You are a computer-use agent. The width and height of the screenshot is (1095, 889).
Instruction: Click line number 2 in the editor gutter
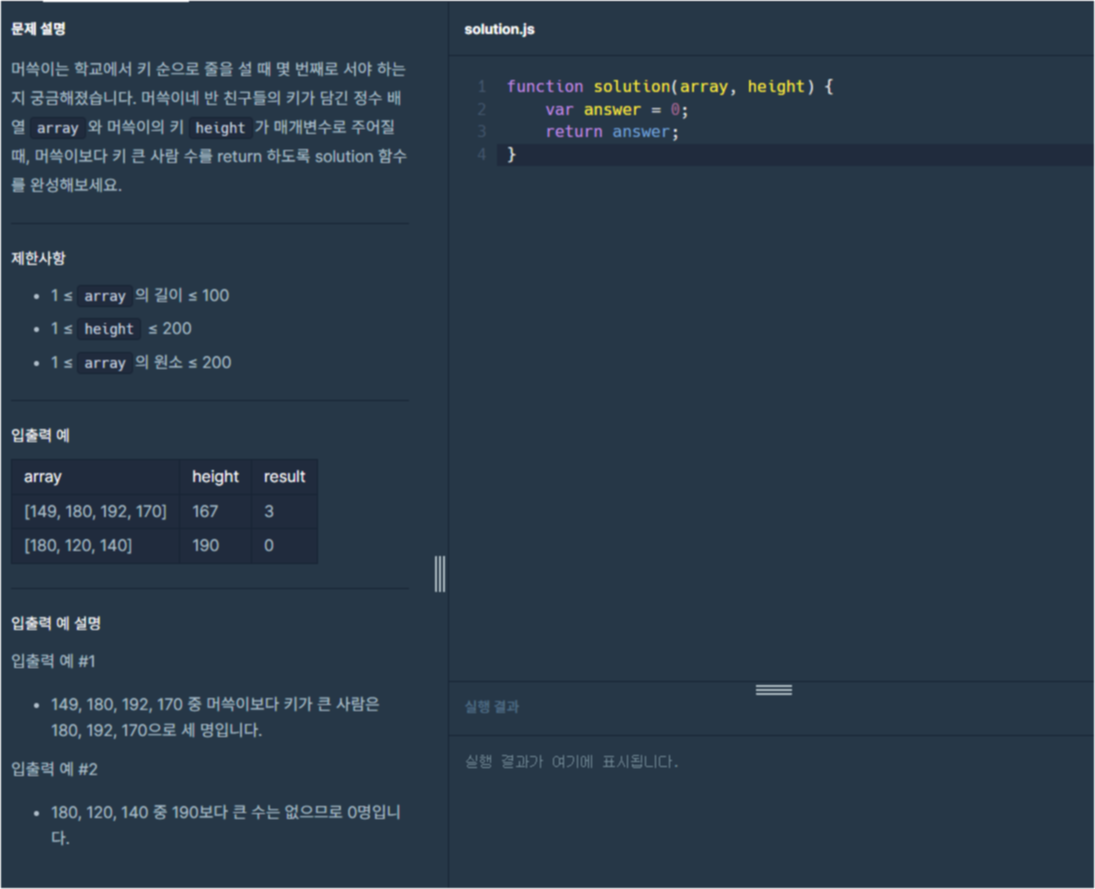click(x=481, y=110)
